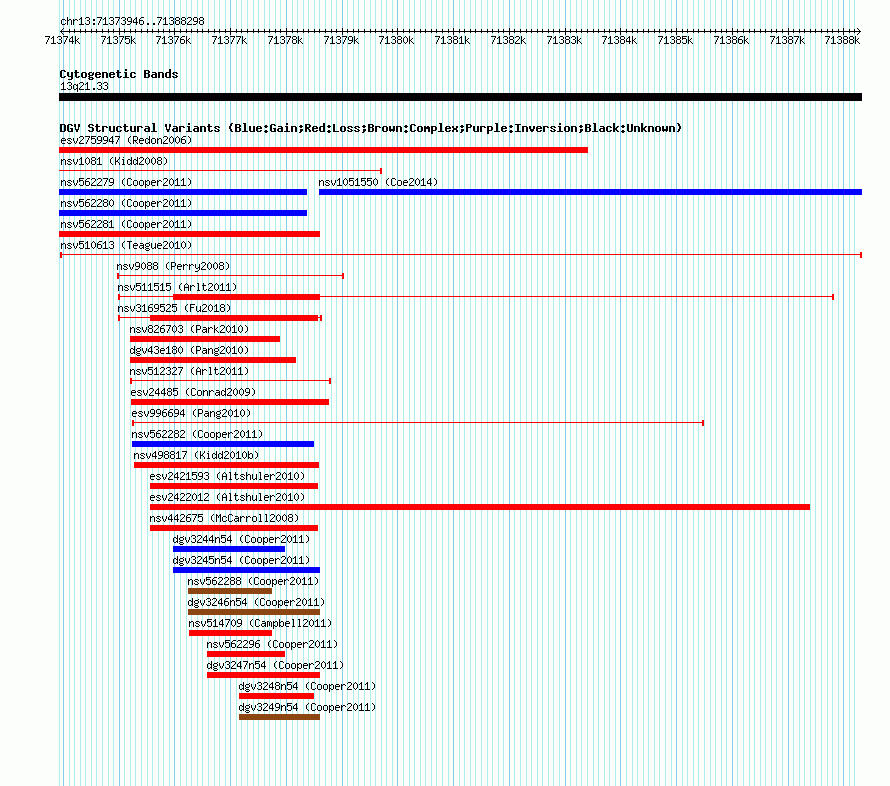Open dgv43e180 (Pang2010) variant label
The width and height of the screenshot is (890, 786).
(x=189, y=350)
